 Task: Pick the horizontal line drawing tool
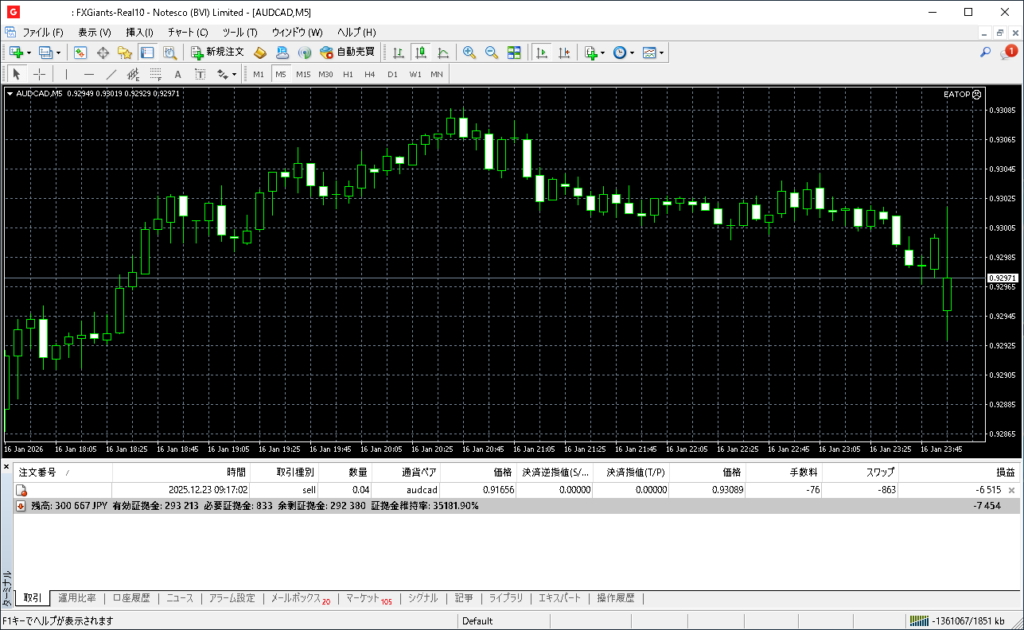pos(89,74)
